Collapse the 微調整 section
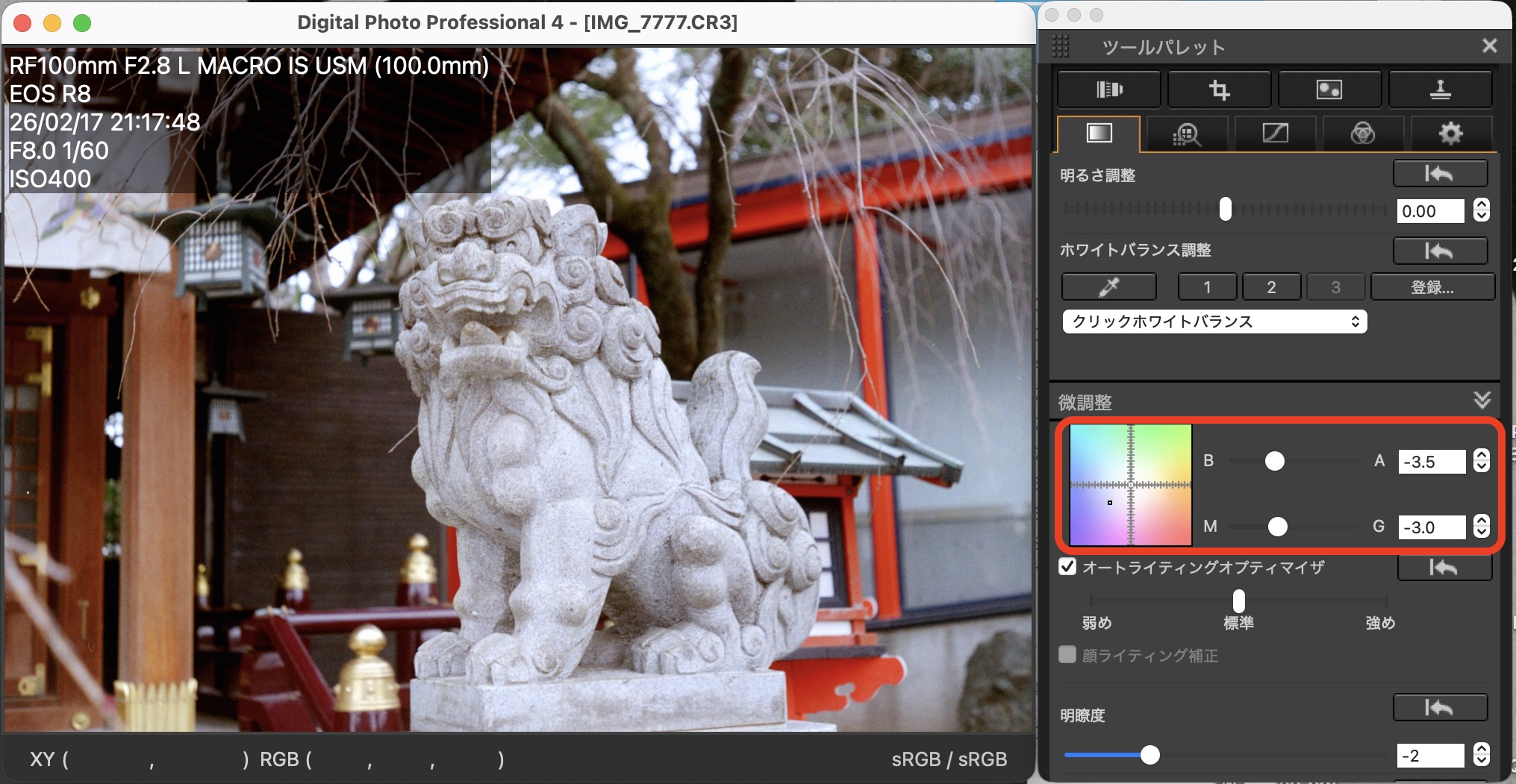The width and height of the screenshot is (1516, 784). click(x=1482, y=401)
